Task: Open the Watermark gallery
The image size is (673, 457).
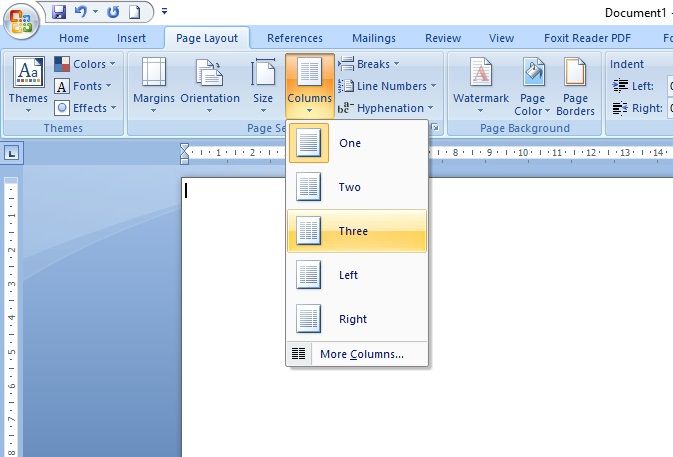Action: click(x=481, y=85)
